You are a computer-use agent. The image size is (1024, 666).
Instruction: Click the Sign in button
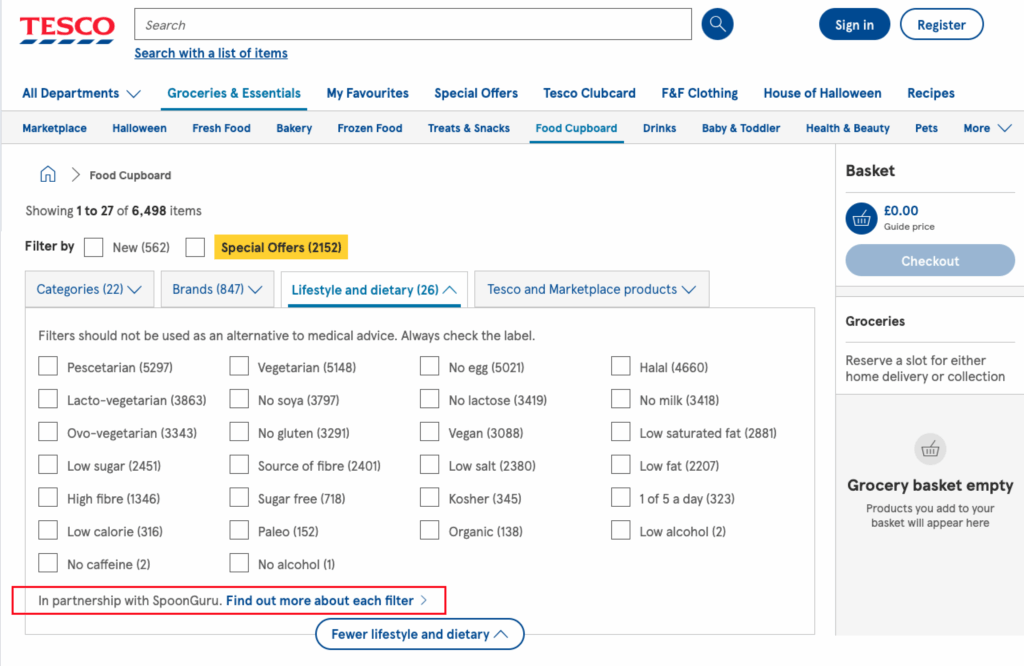(x=854, y=25)
